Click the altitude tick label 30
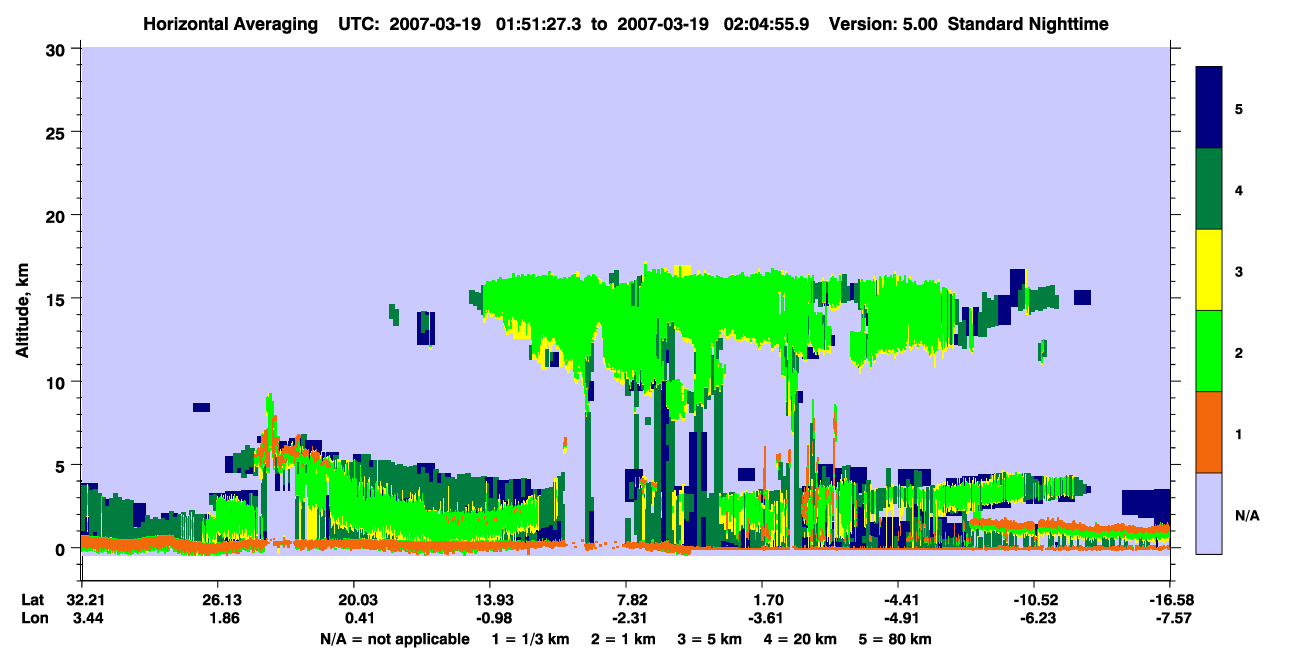 (x=58, y=49)
